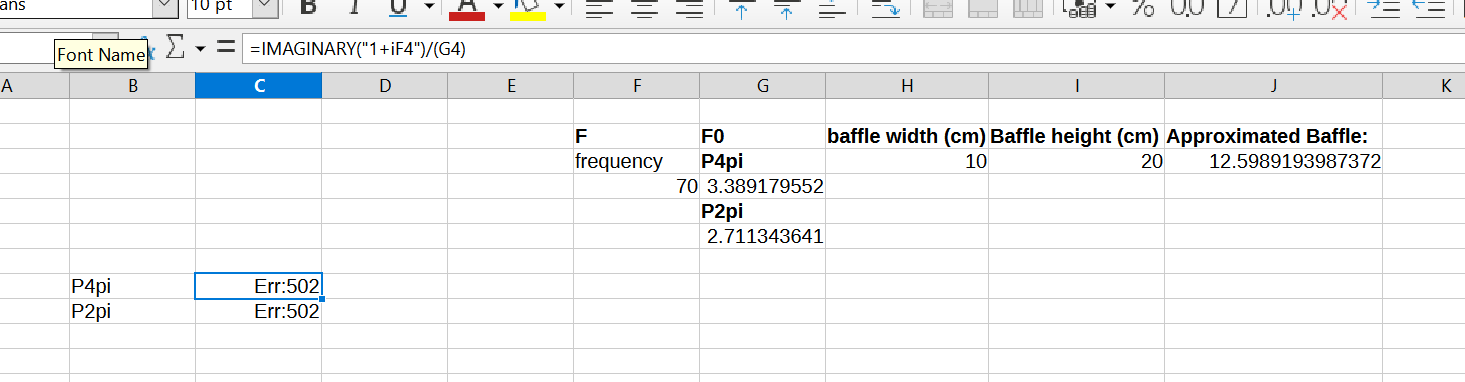The width and height of the screenshot is (1465, 382).
Task: Toggle underline formatting
Action: (x=397, y=8)
